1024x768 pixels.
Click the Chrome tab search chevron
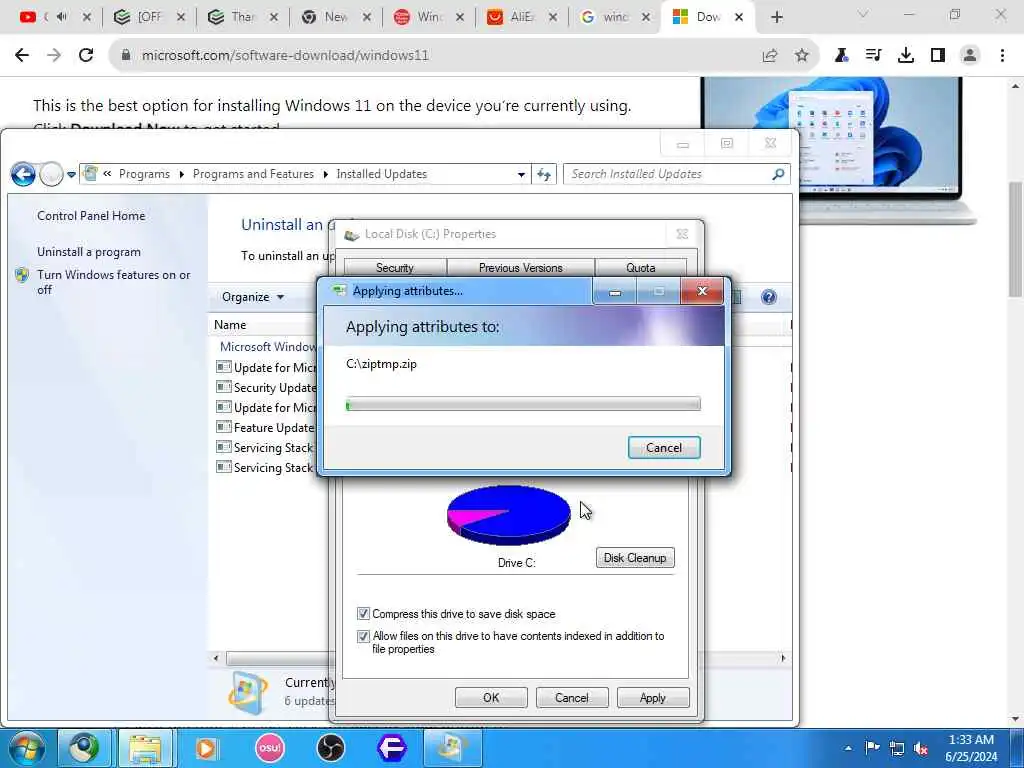coord(863,14)
